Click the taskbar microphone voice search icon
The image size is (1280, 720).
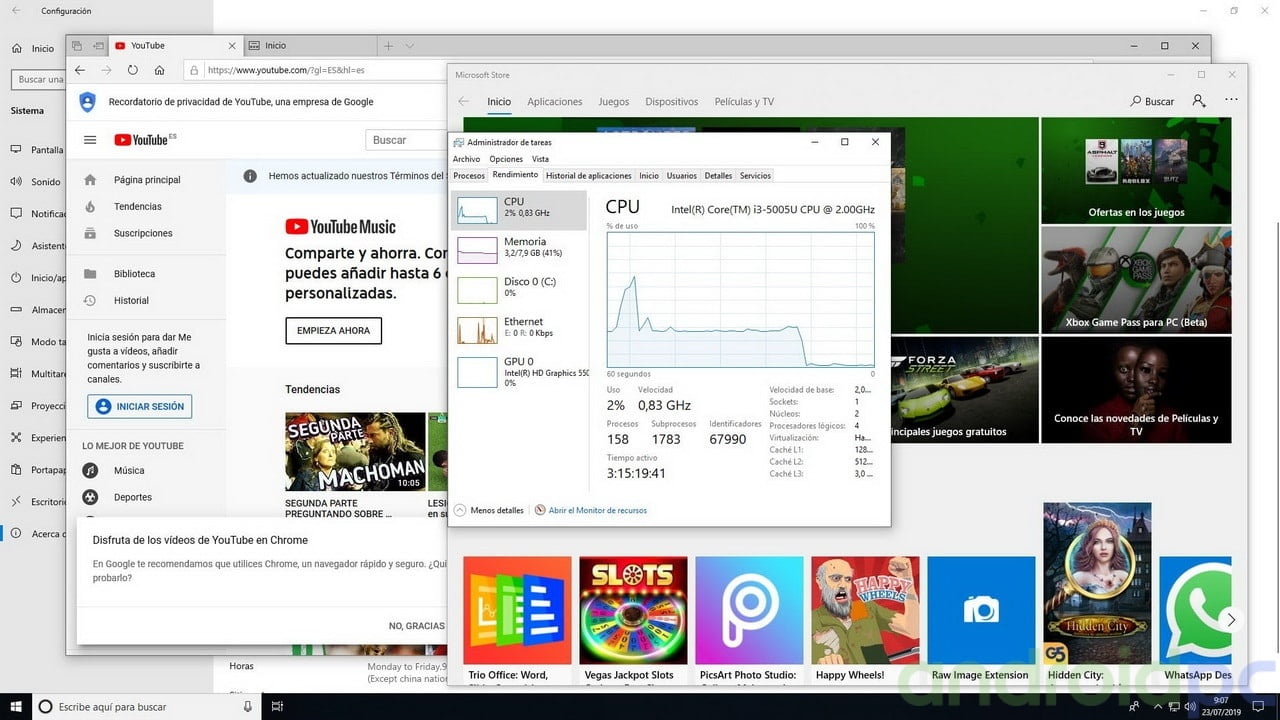point(248,707)
